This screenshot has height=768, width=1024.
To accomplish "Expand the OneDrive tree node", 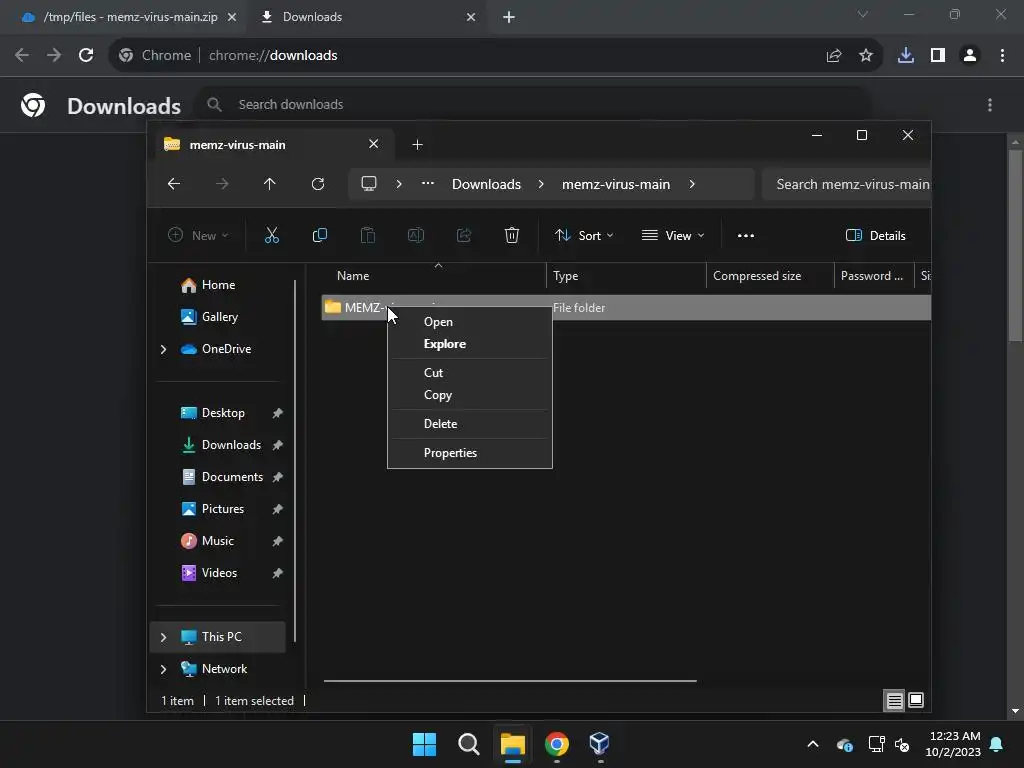I will coord(163,349).
